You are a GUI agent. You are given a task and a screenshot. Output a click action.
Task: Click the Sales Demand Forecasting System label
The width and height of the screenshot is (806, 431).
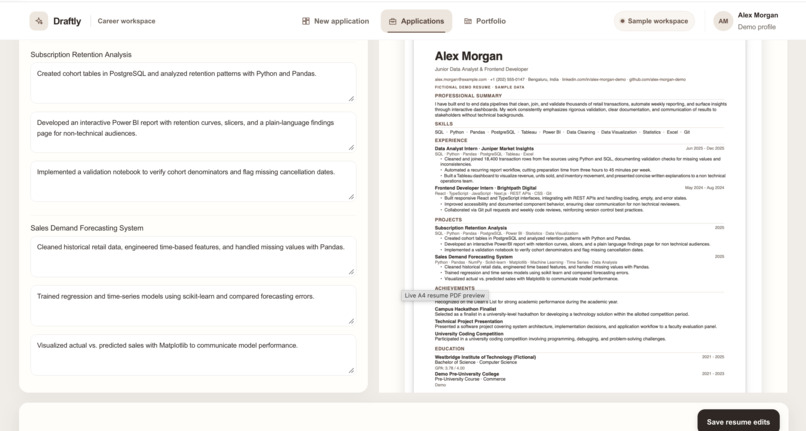tap(87, 228)
